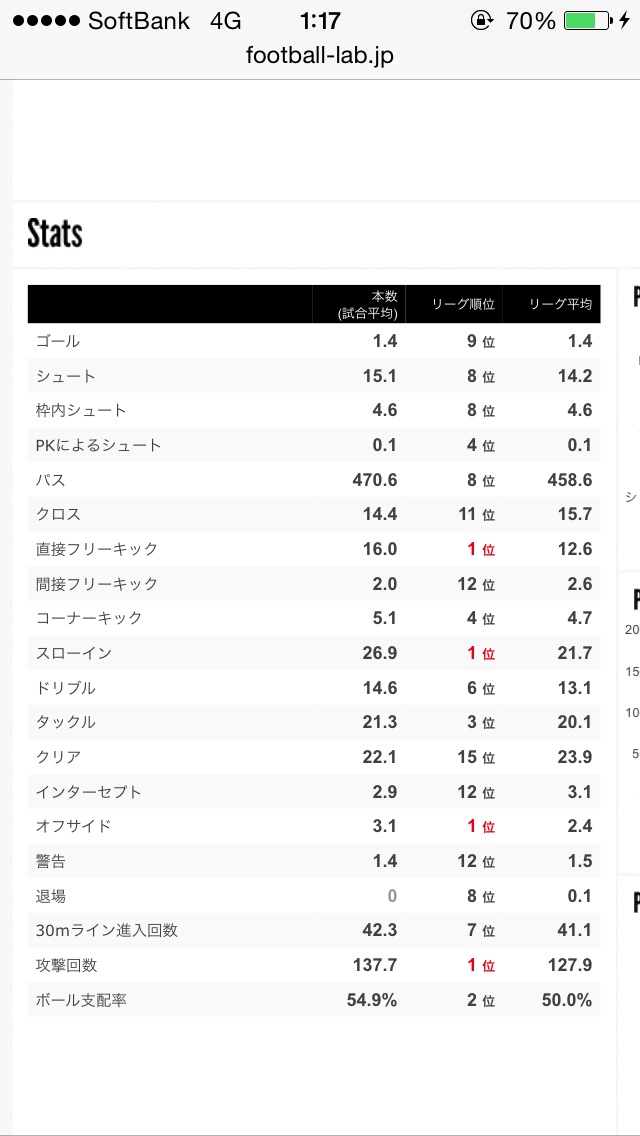Click the Stats heading
This screenshot has height=1136, width=640.
(55, 234)
